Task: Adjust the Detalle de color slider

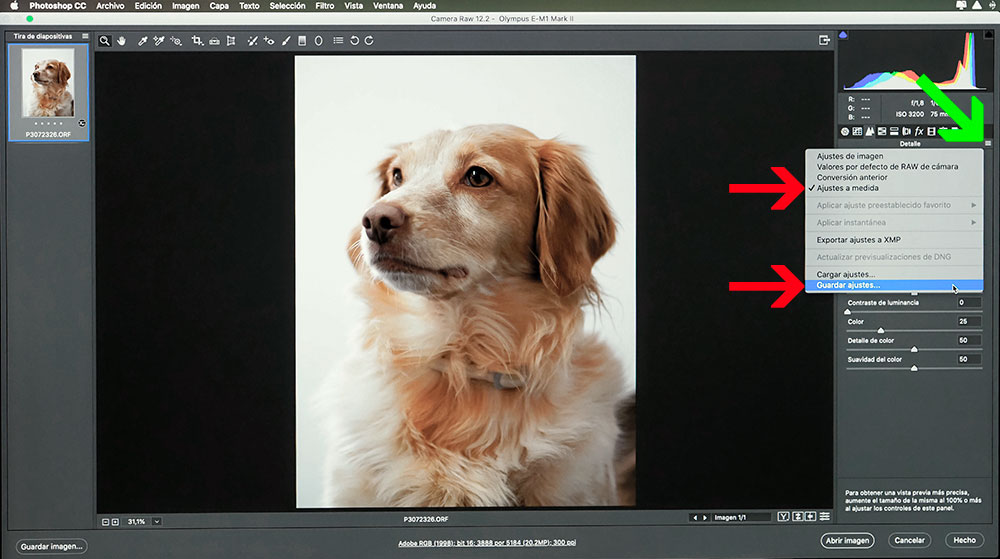Action: [x=914, y=349]
